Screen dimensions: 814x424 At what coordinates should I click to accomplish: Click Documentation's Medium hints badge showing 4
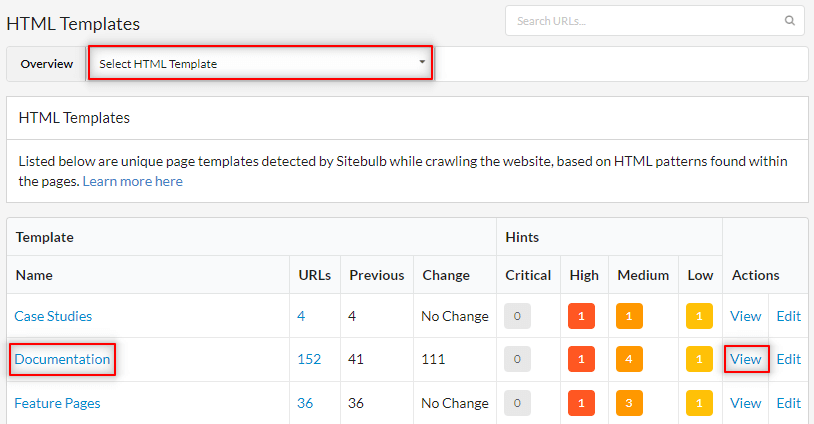[x=629, y=359]
